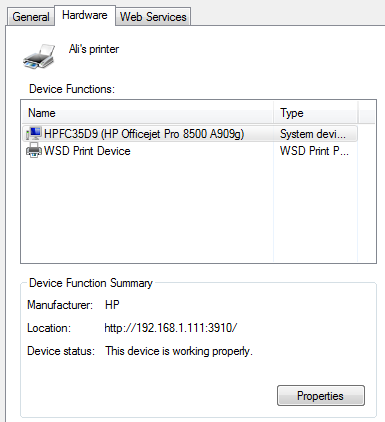Open the Web Services tab
385x422 pixels.
[153, 17]
